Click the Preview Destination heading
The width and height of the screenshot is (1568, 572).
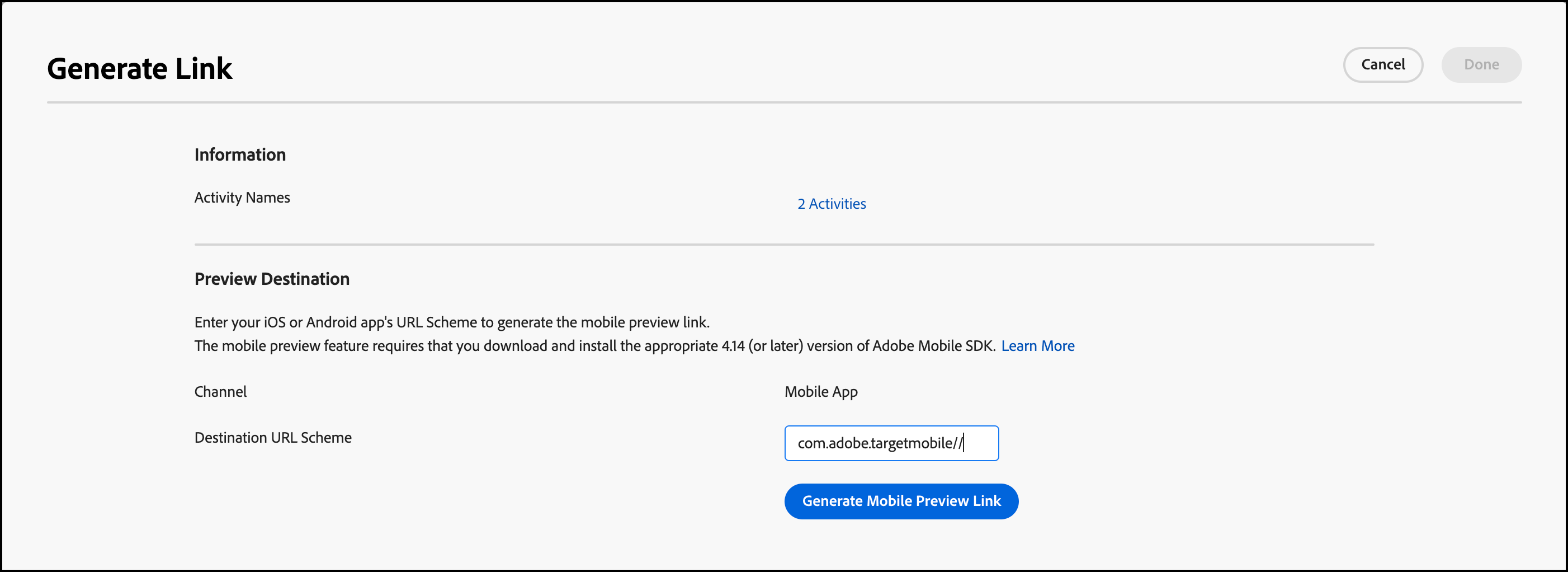(x=271, y=279)
